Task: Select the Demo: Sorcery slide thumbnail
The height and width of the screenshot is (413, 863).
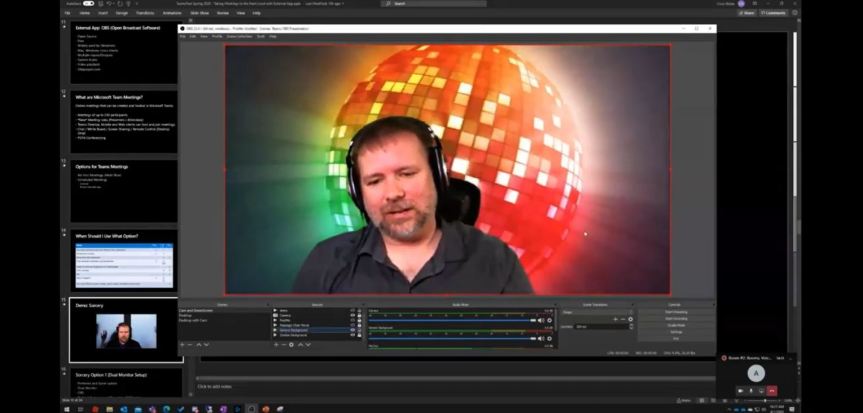Action: pyautogui.click(x=125, y=330)
